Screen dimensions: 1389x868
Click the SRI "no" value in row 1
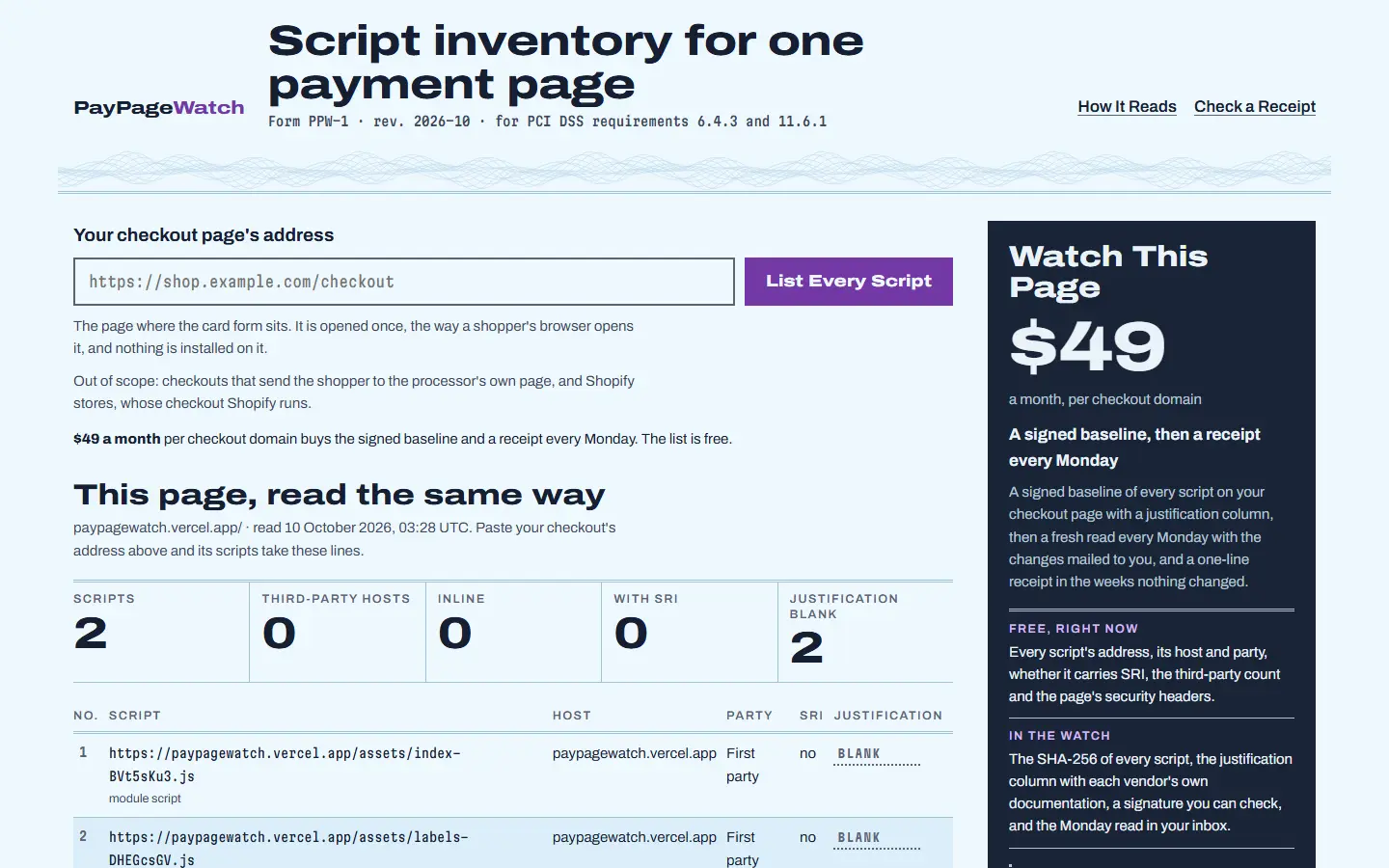[x=808, y=753]
